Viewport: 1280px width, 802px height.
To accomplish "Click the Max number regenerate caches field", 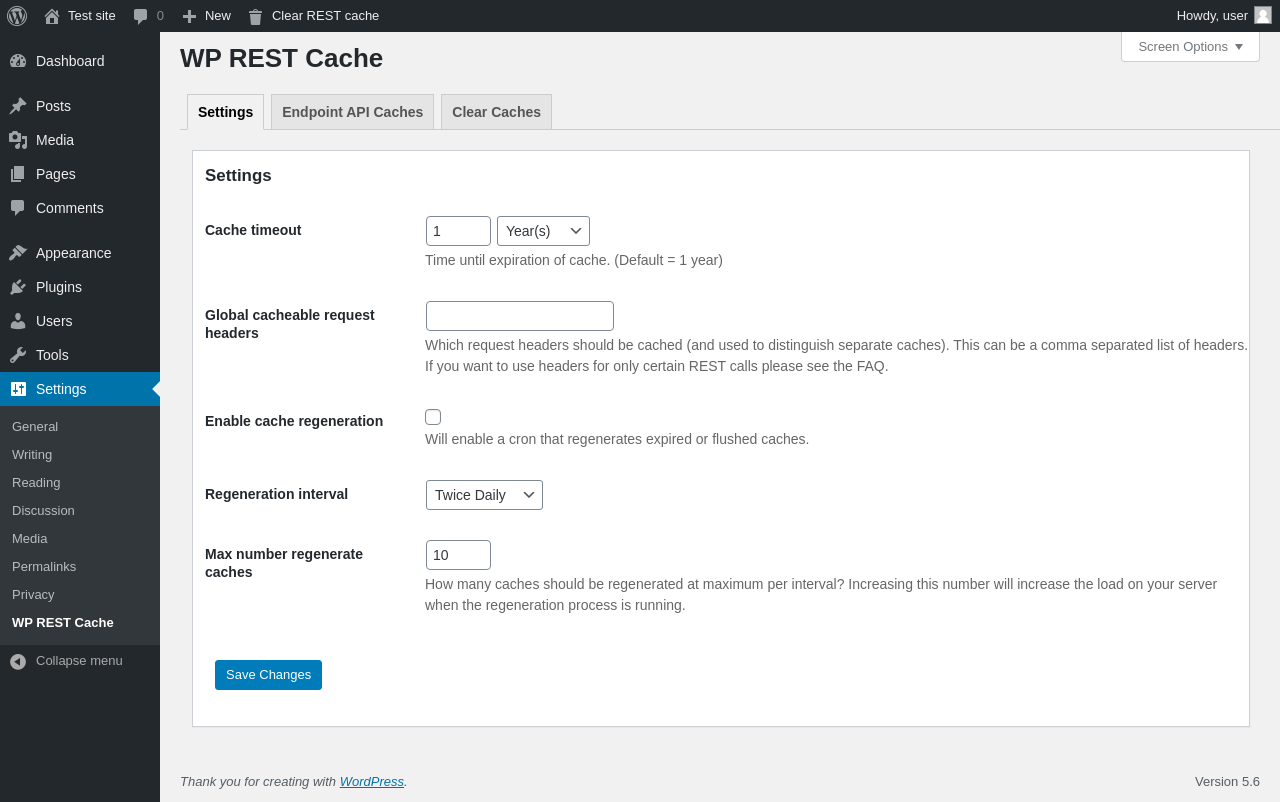I will coord(458,555).
